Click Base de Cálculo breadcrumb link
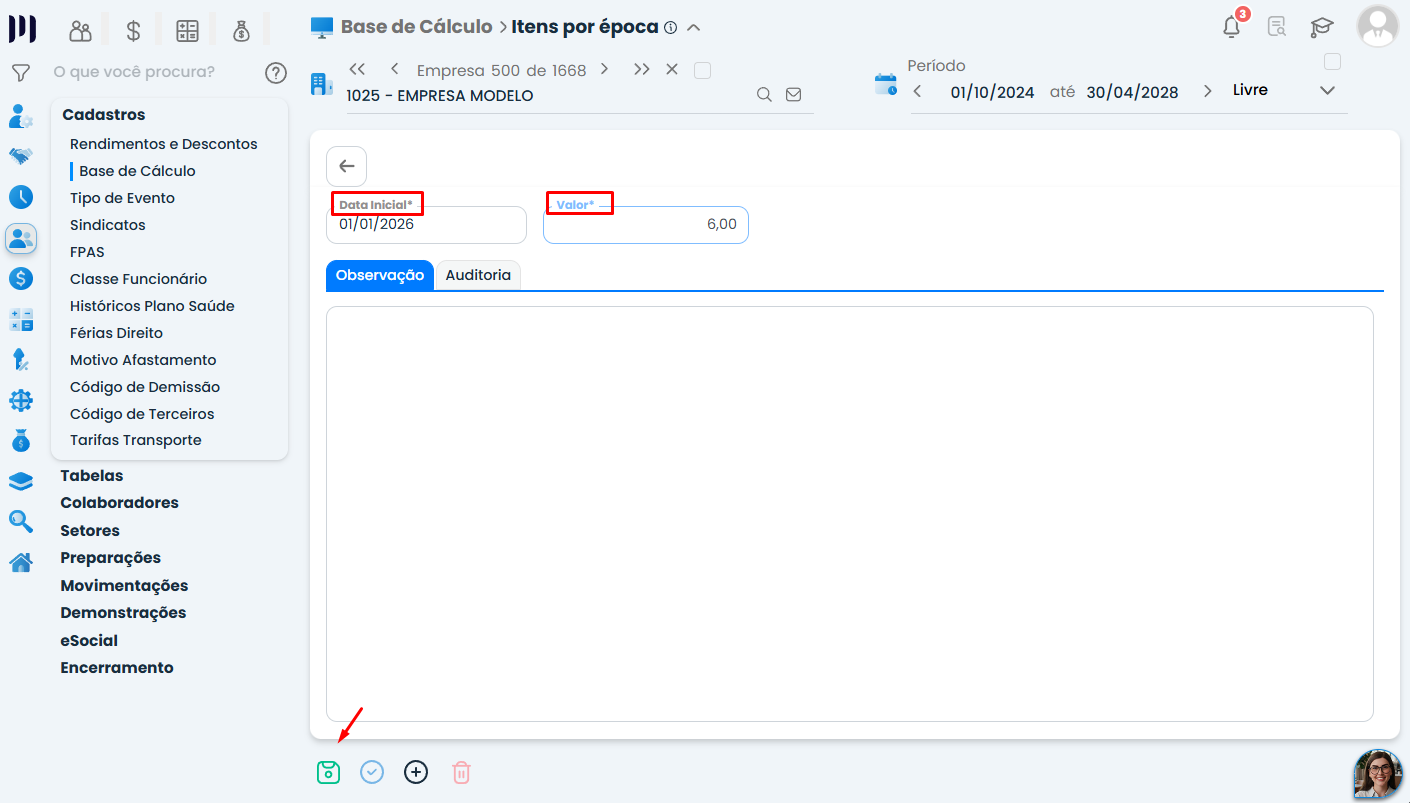Screen dimensions: 1410x803 tap(416, 27)
